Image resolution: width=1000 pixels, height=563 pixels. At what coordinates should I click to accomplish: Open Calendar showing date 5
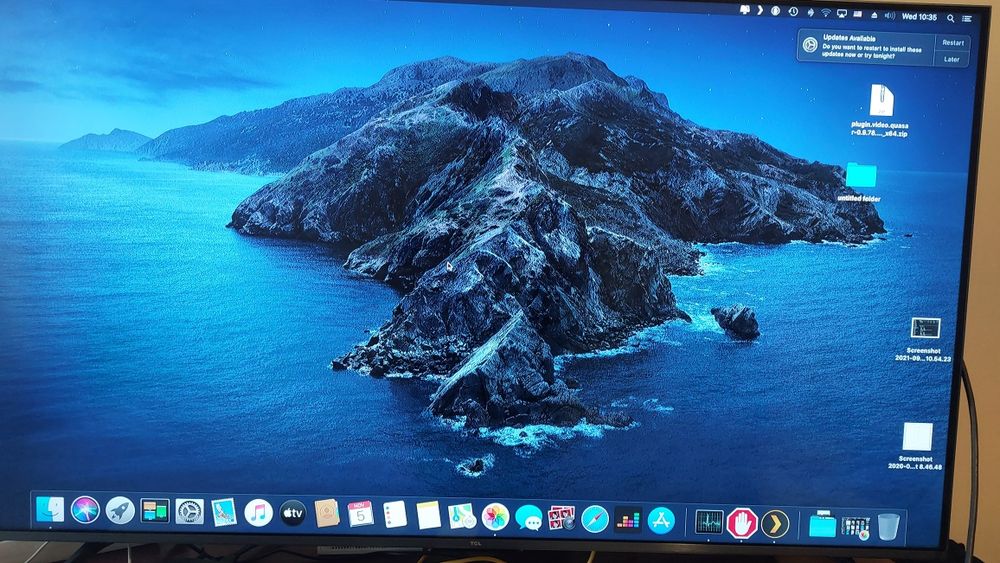(360, 514)
